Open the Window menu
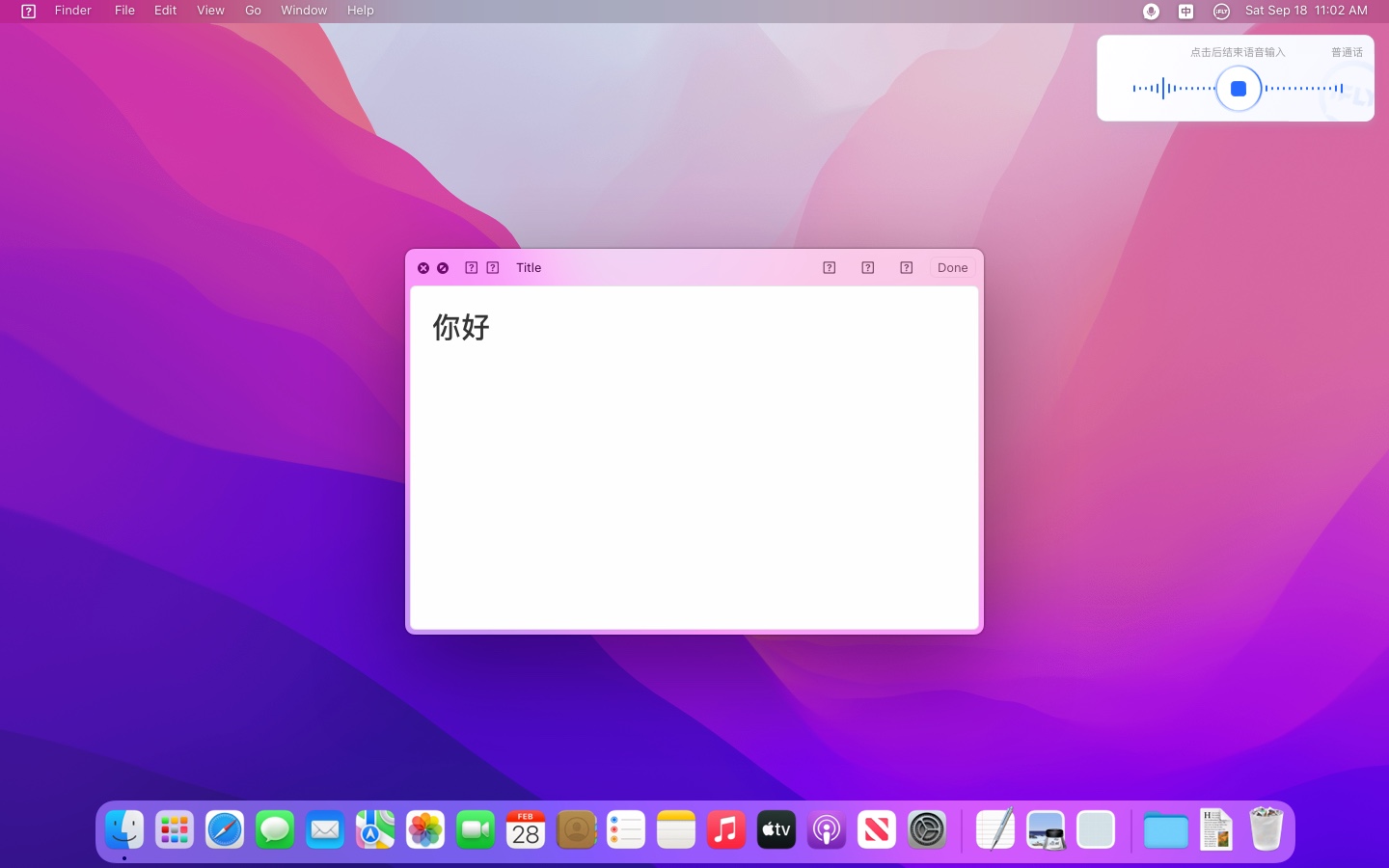This screenshot has height=868, width=1389. (x=303, y=11)
